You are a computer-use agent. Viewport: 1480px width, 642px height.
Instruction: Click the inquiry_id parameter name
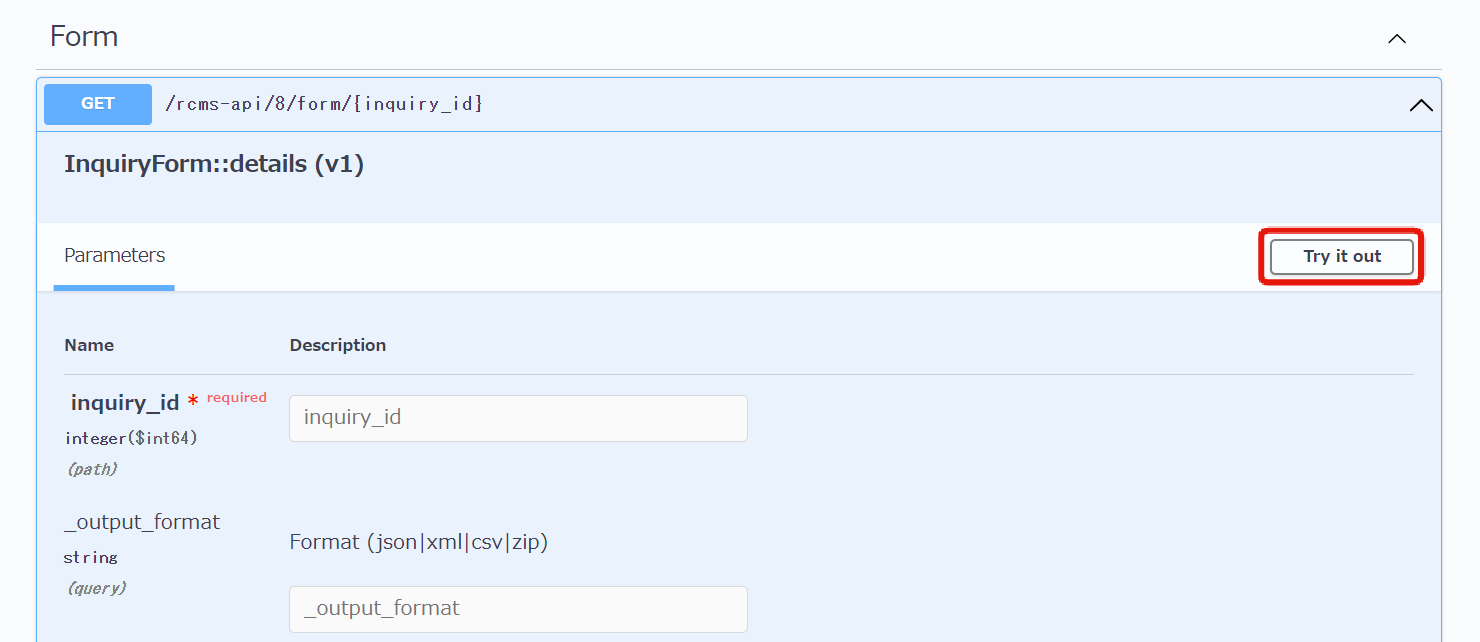point(123,402)
